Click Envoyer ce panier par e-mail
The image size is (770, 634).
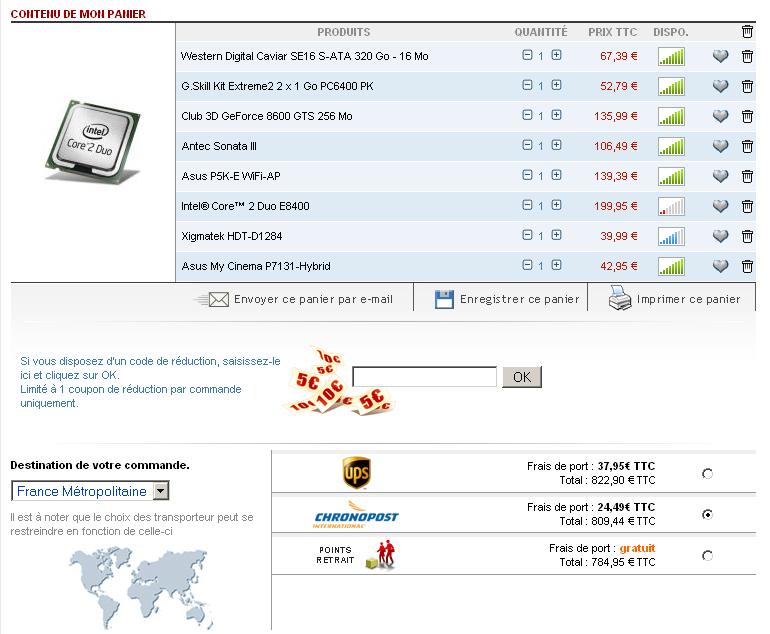click(x=313, y=299)
